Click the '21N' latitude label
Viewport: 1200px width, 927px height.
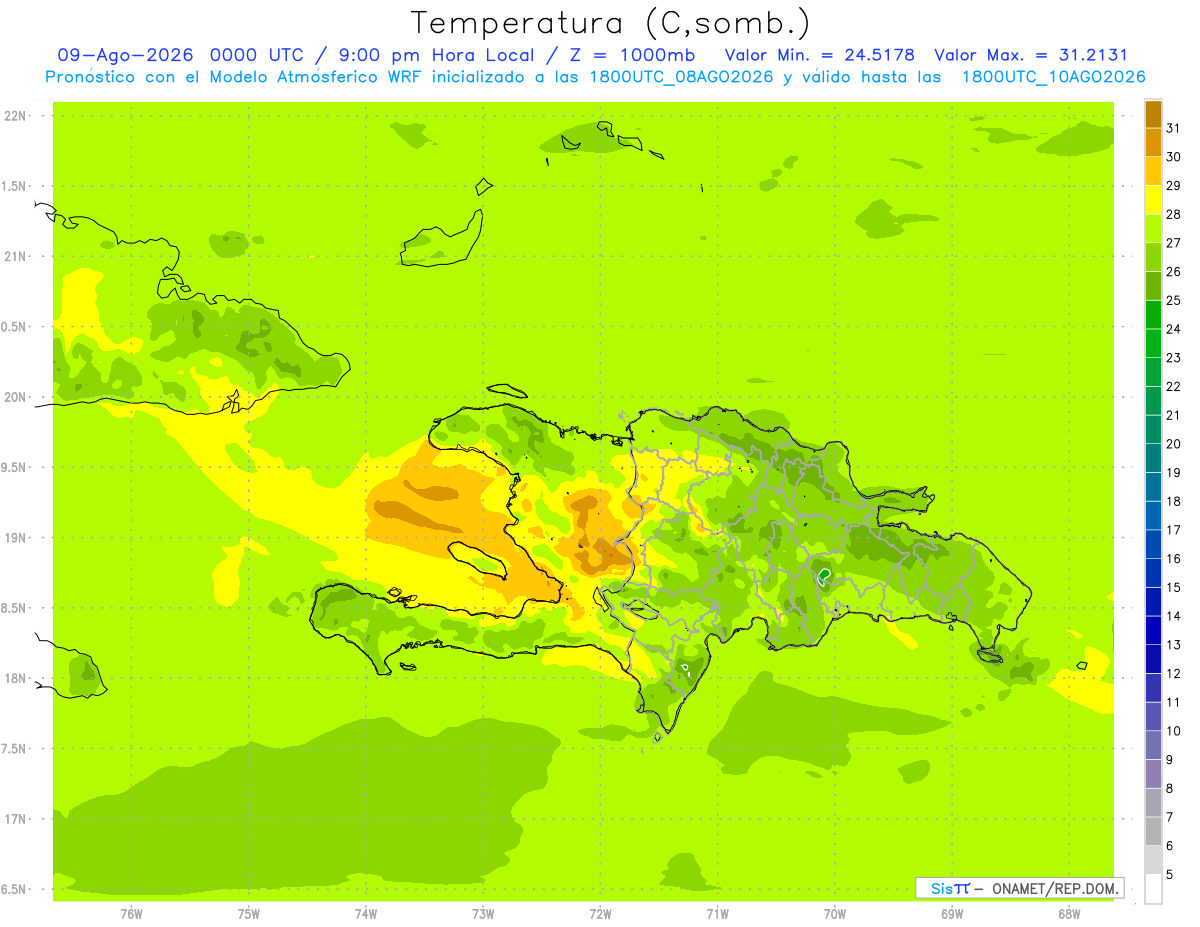click(16, 257)
